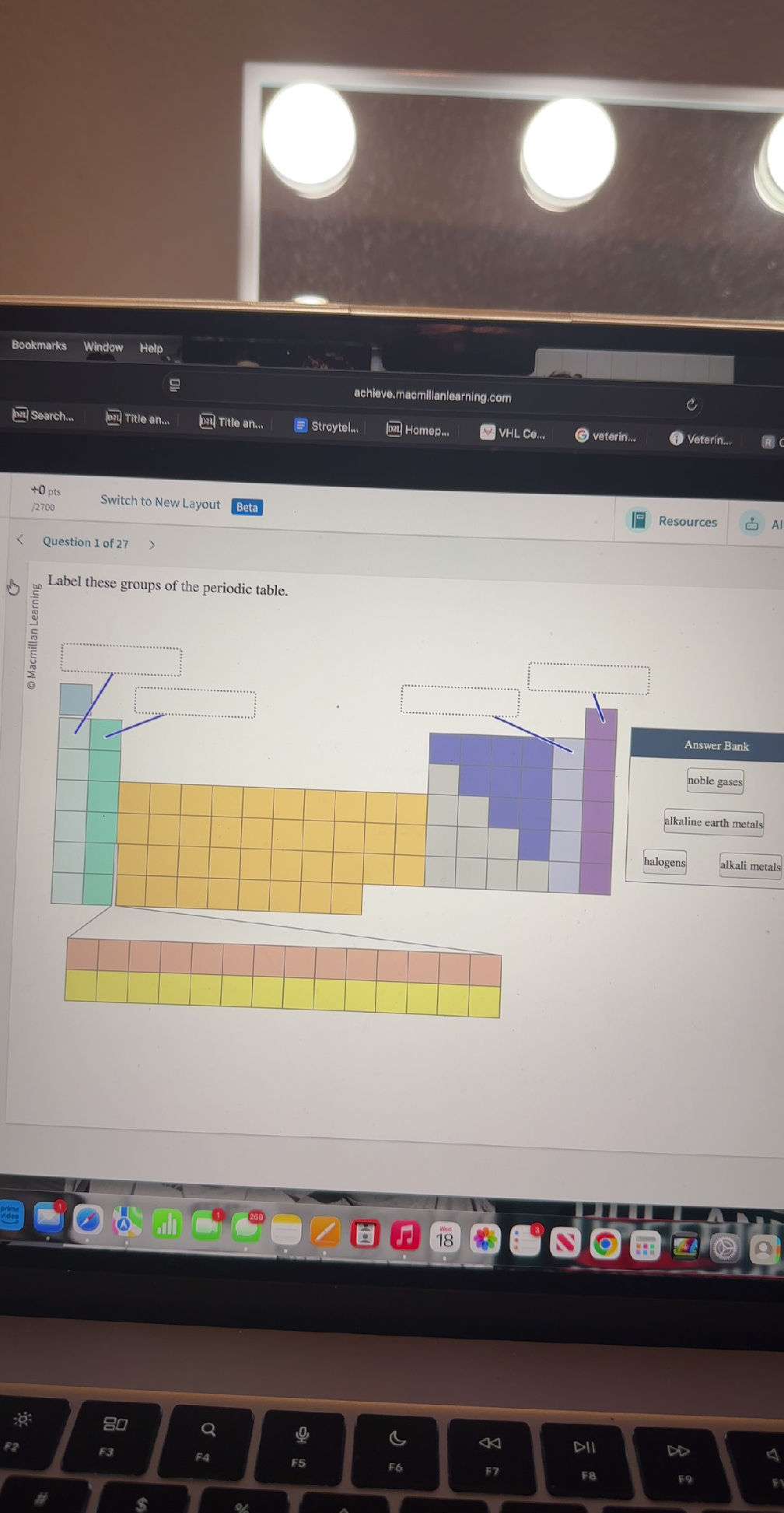The width and height of the screenshot is (784, 1513).
Task: Click the hand pointer icon beside the question
Action: tap(12, 587)
